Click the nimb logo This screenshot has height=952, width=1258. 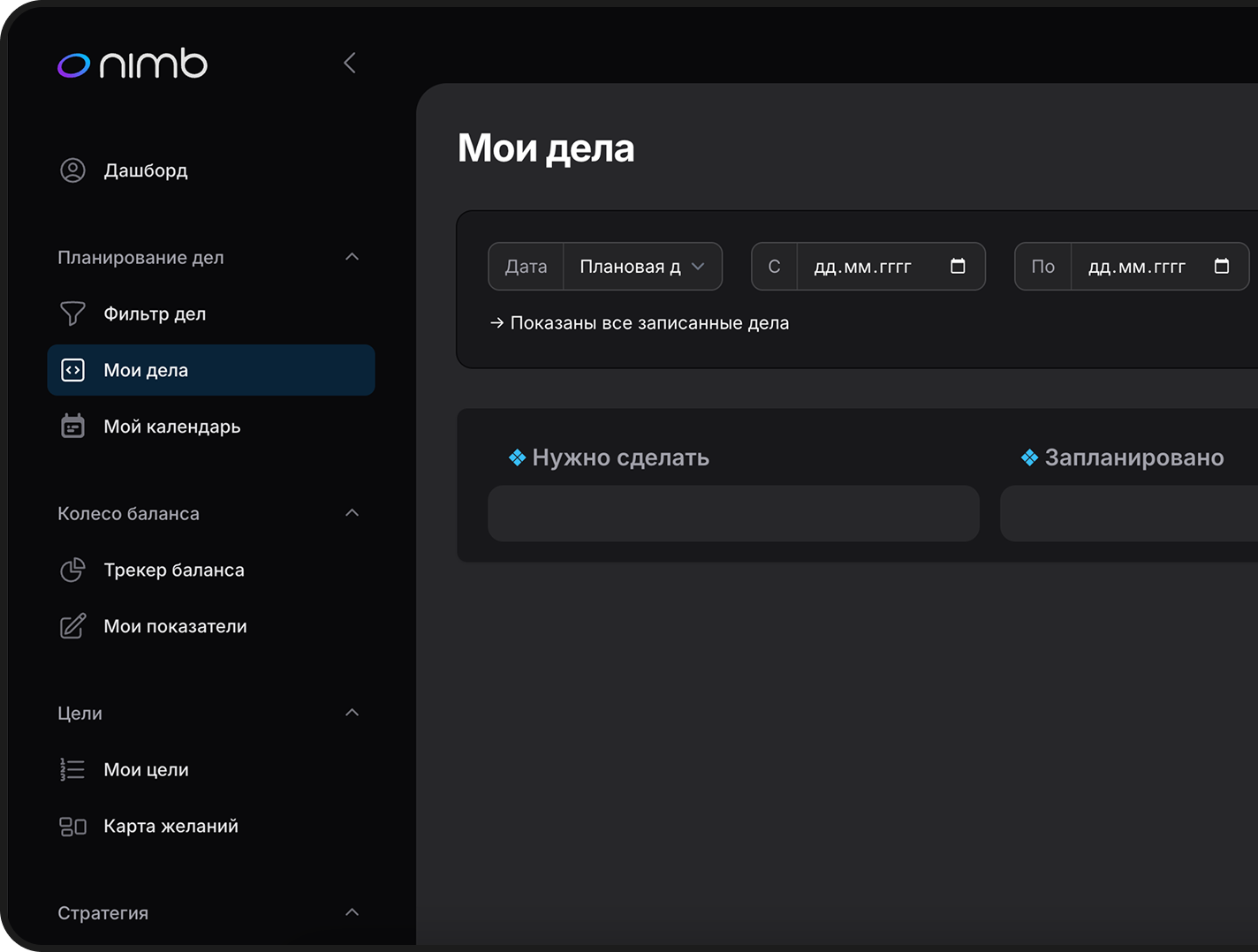(133, 64)
